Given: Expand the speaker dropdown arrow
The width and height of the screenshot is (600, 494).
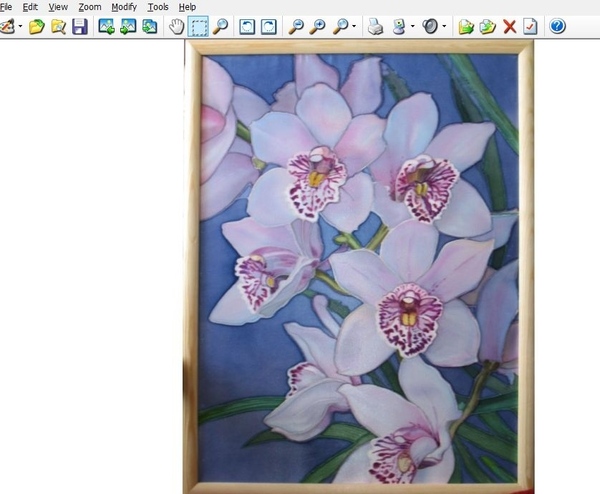Looking at the screenshot, I should (444, 26).
